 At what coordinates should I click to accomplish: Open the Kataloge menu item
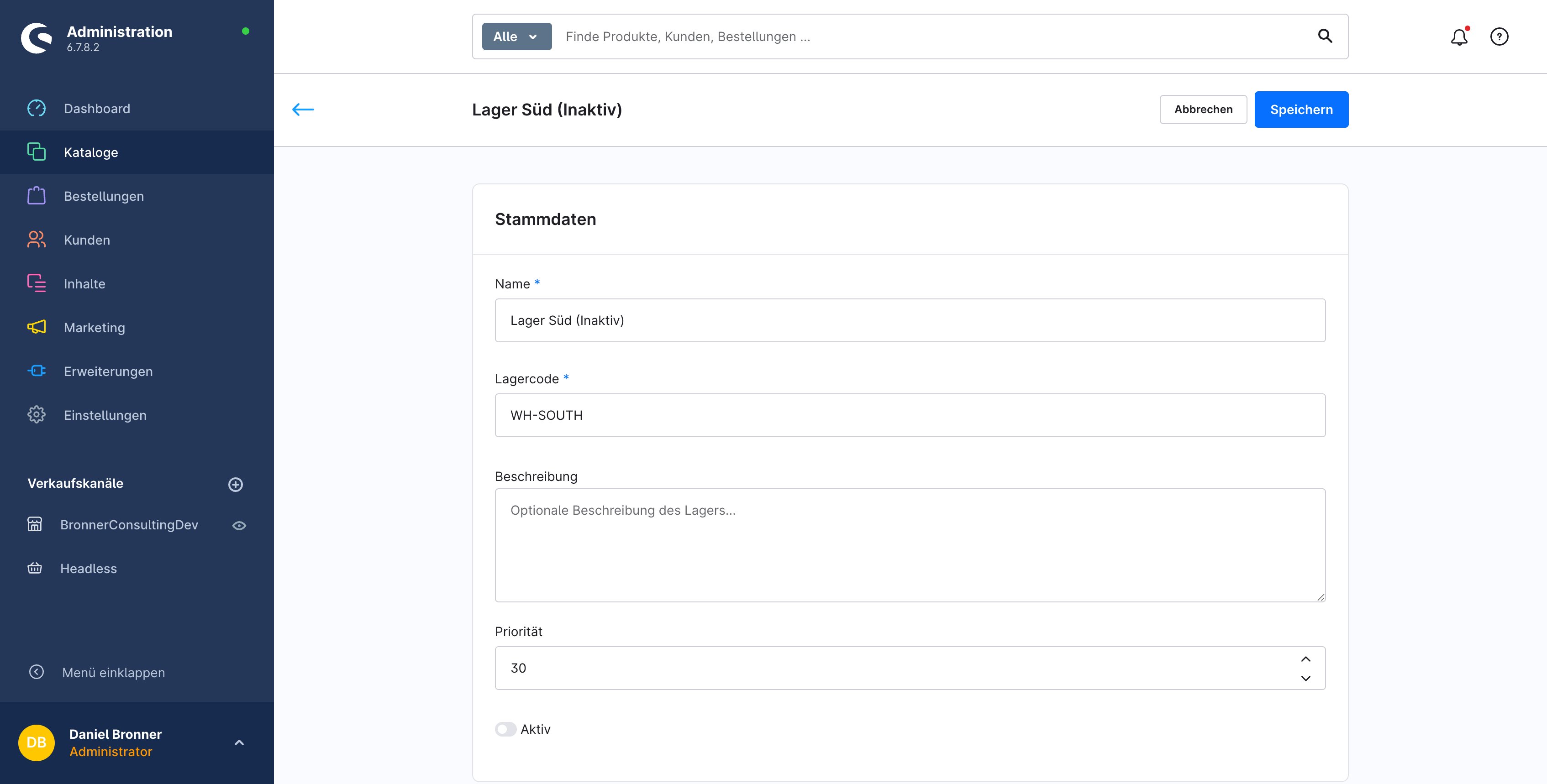(x=91, y=152)
